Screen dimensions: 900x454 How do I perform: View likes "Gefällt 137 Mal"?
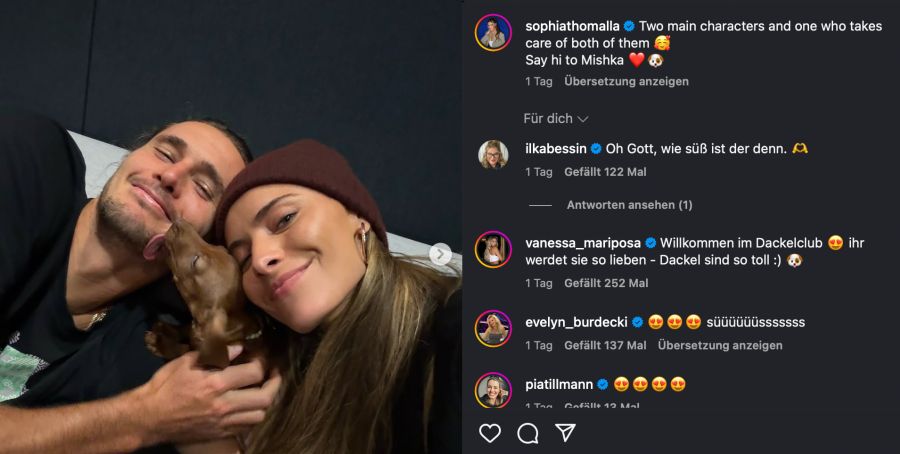pos(604,346)
